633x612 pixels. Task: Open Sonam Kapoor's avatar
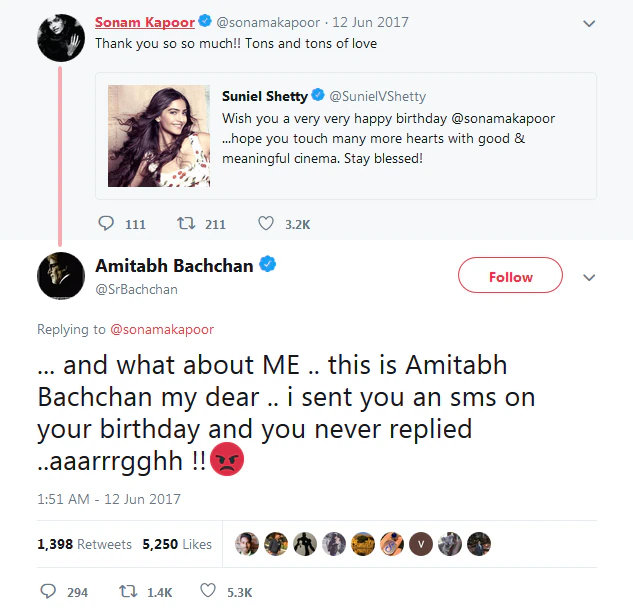click(x=59, y=37)
